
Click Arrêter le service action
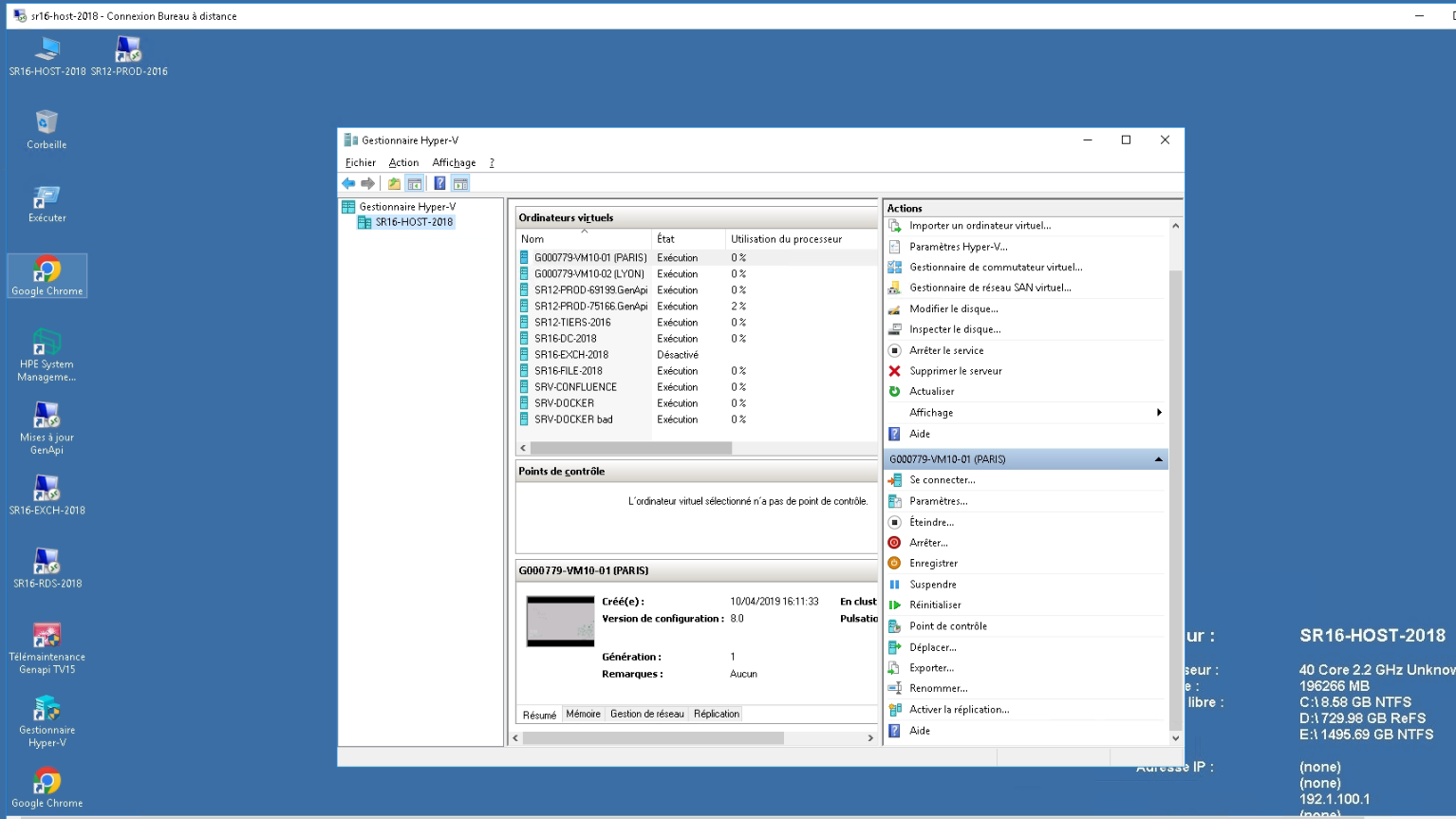(x=946, y=350)
